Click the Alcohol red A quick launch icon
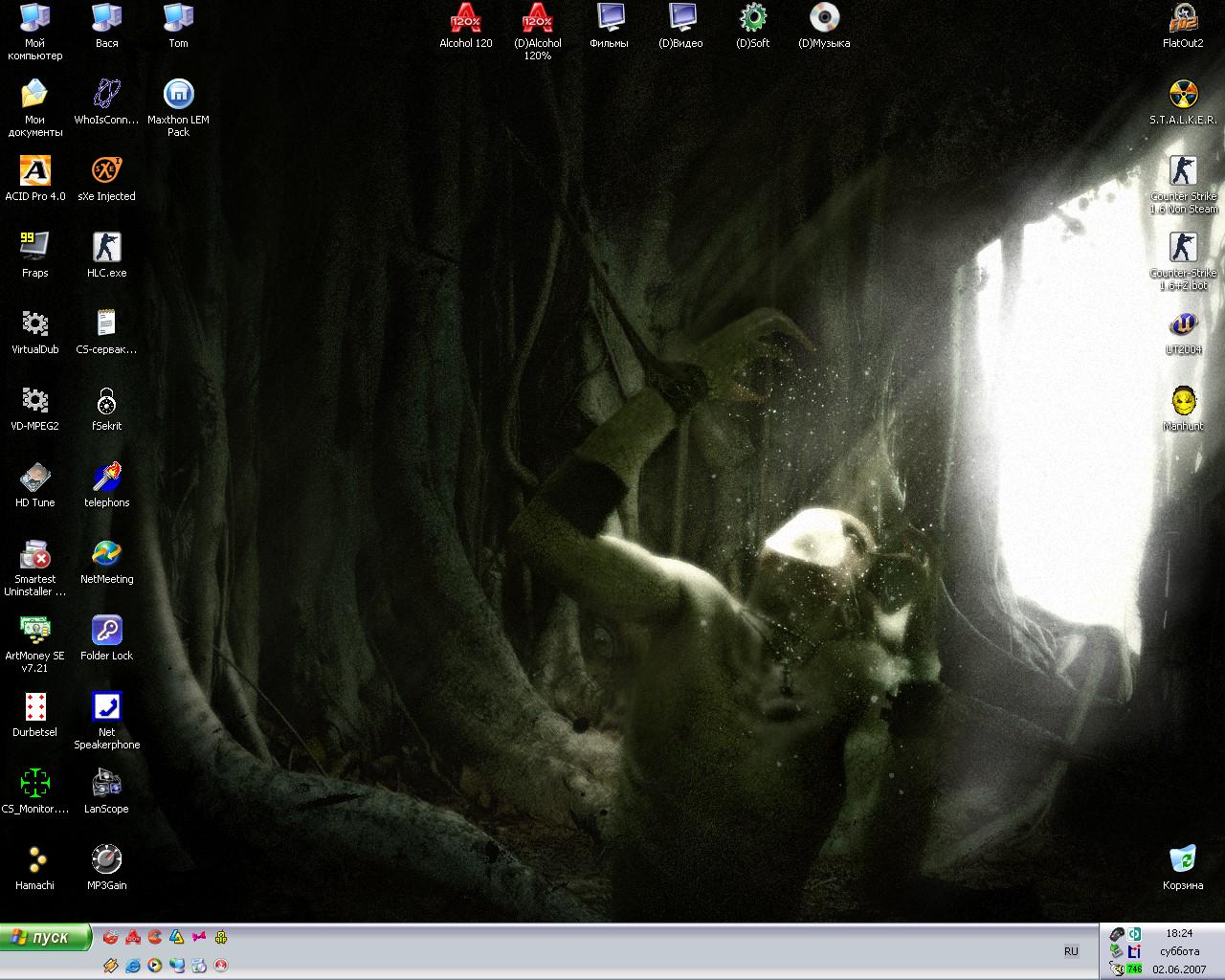This screenshot has width=1225, height=980. (x=133, y=937)
